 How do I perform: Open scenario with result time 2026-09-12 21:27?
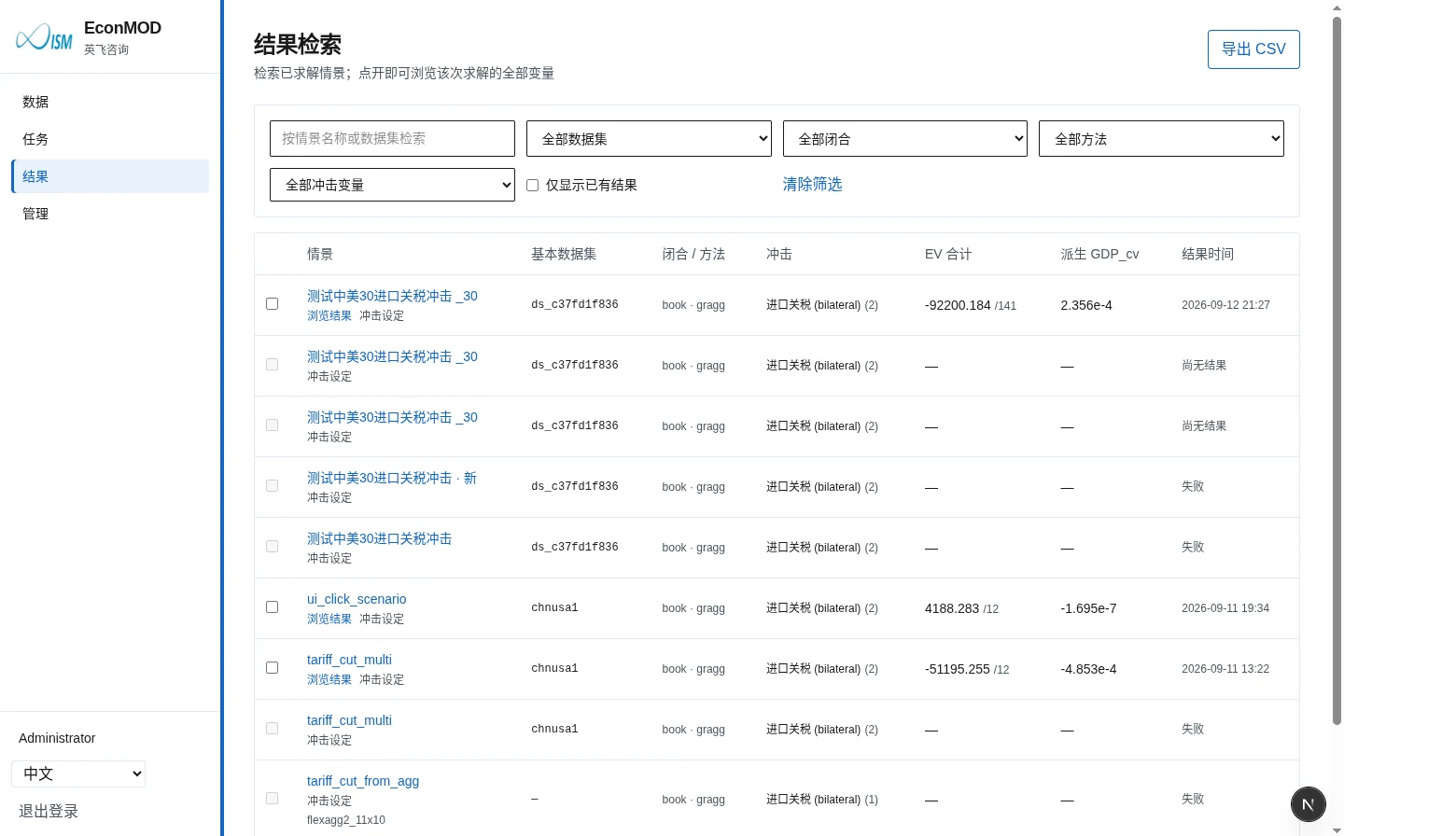click(x=392, y=296)
